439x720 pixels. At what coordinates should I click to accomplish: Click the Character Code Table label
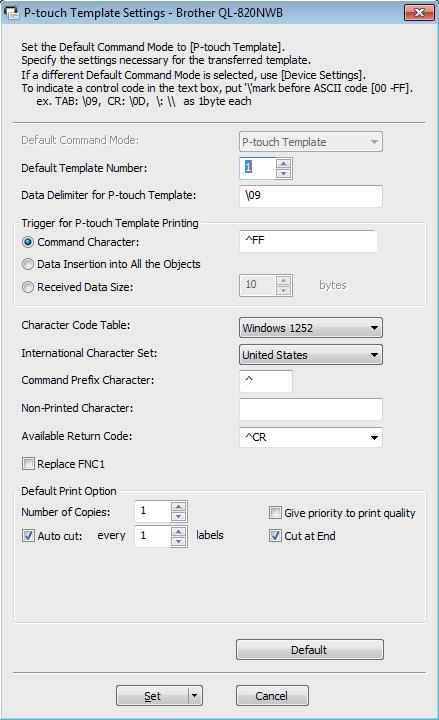click(75, 325)
